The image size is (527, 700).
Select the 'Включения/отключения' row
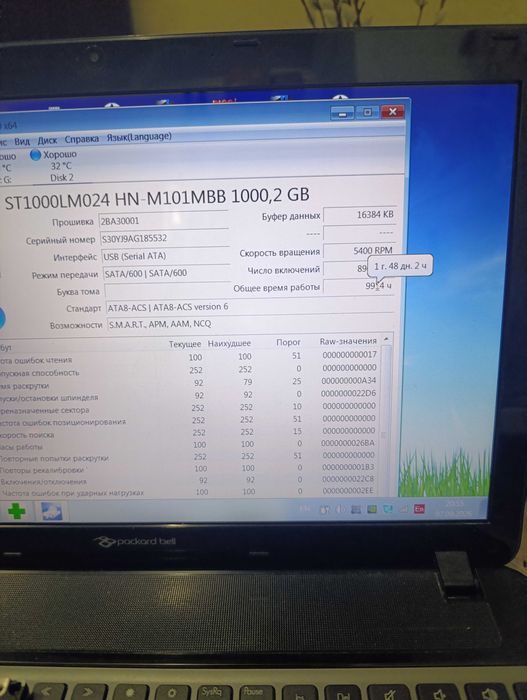click(190, 480)
